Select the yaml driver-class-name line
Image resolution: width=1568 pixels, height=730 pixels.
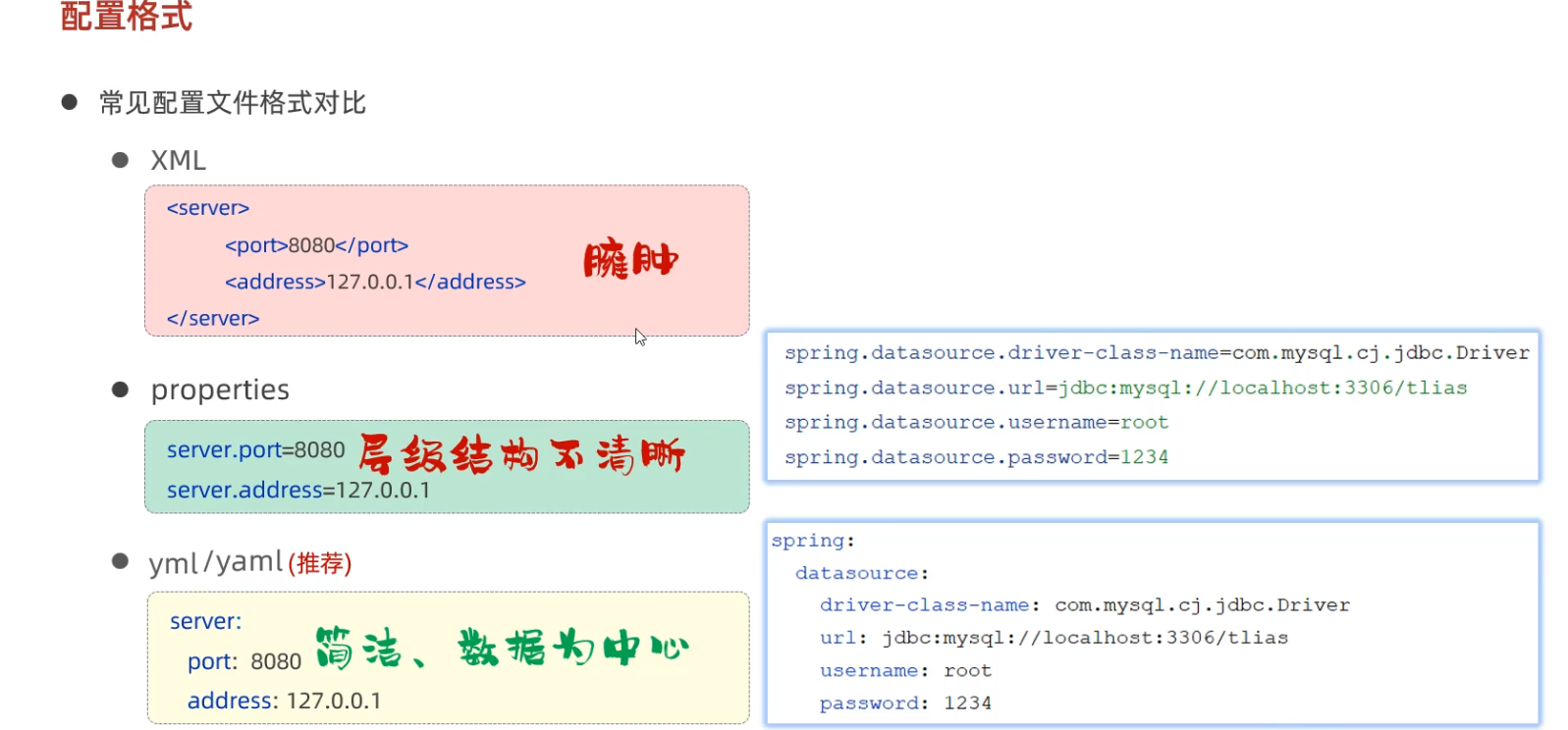(1085, 605)
